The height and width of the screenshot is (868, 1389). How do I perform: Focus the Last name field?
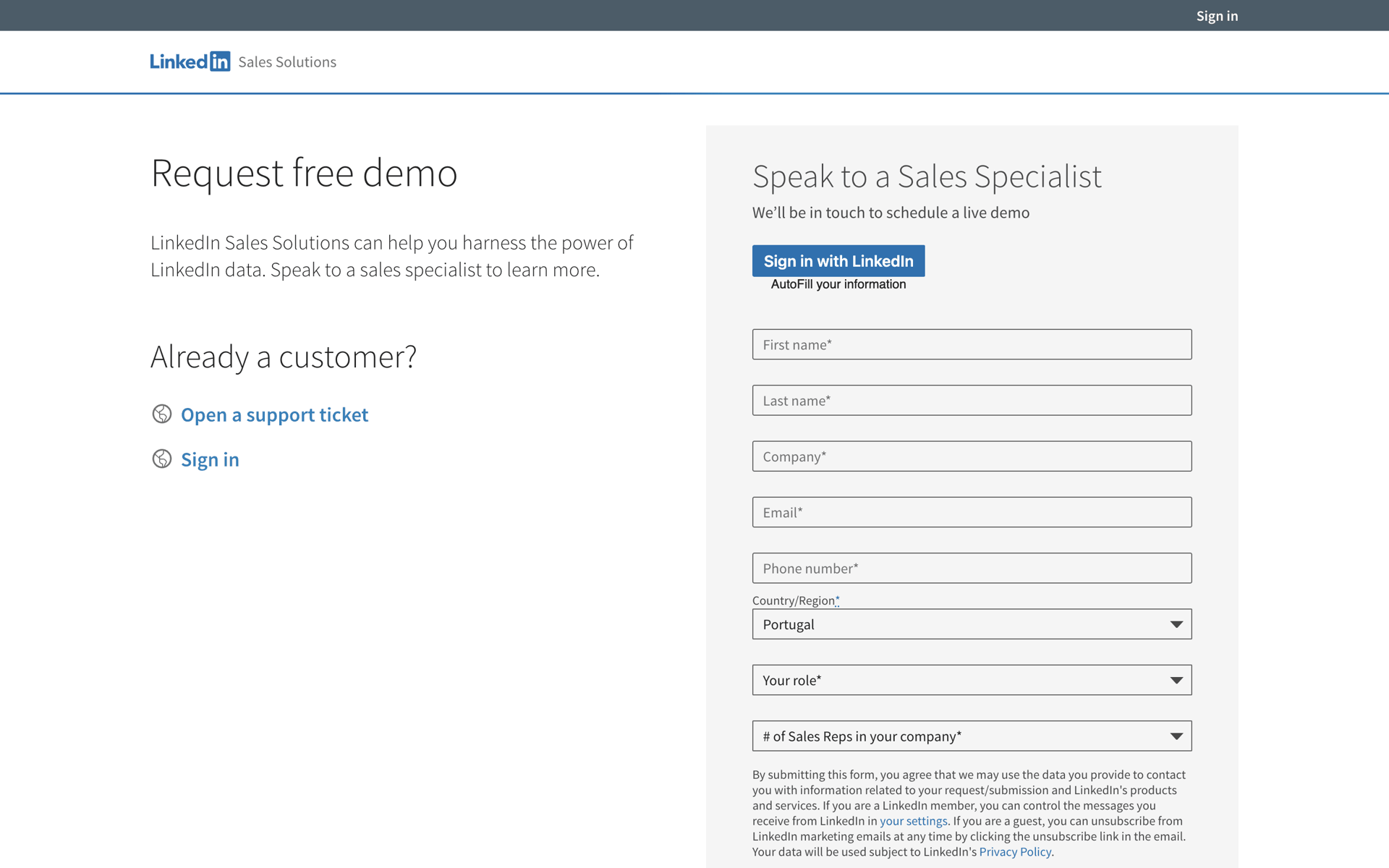(972, 400)
